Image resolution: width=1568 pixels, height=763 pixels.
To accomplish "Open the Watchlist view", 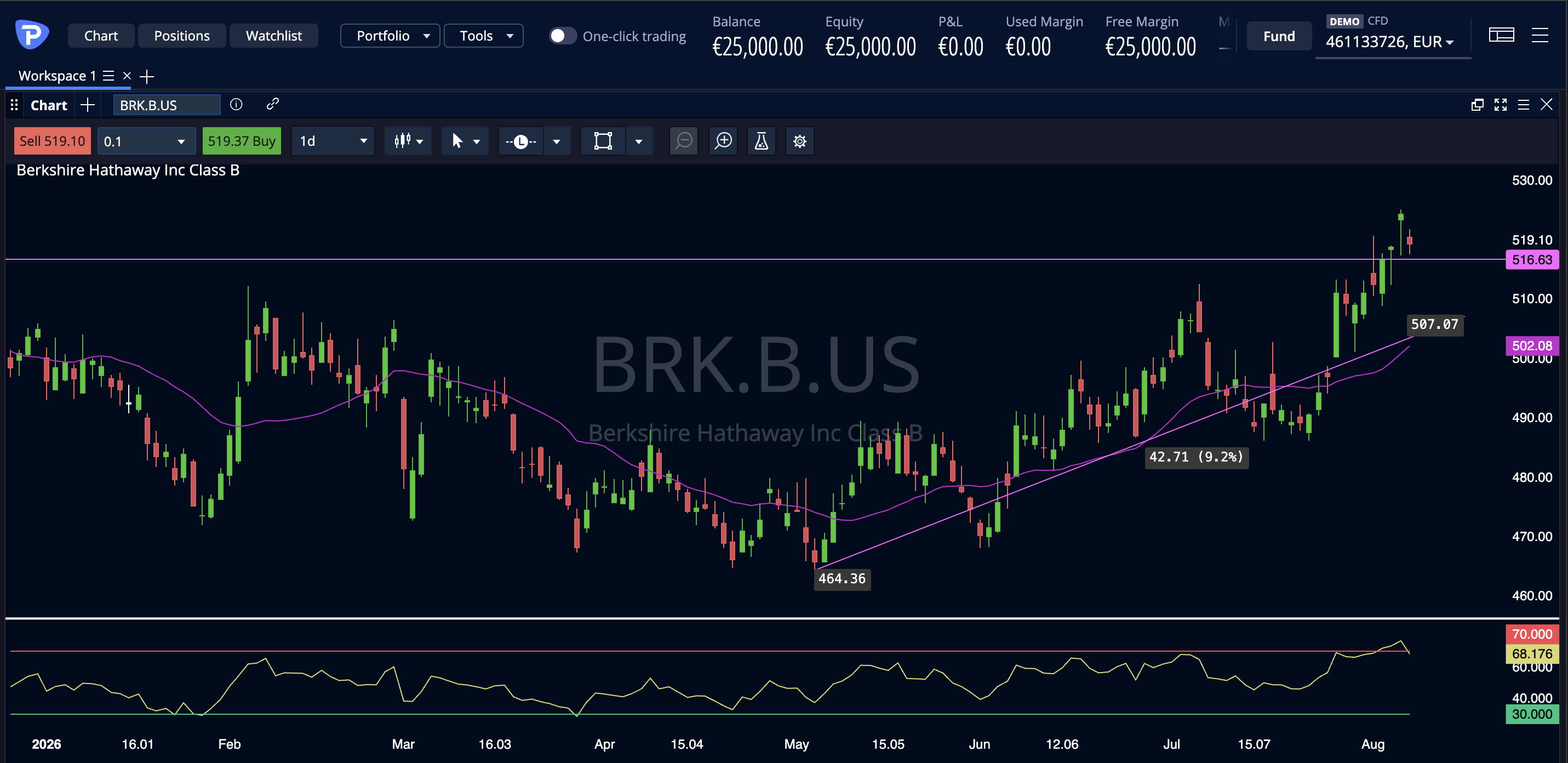I will coord(273,36).
